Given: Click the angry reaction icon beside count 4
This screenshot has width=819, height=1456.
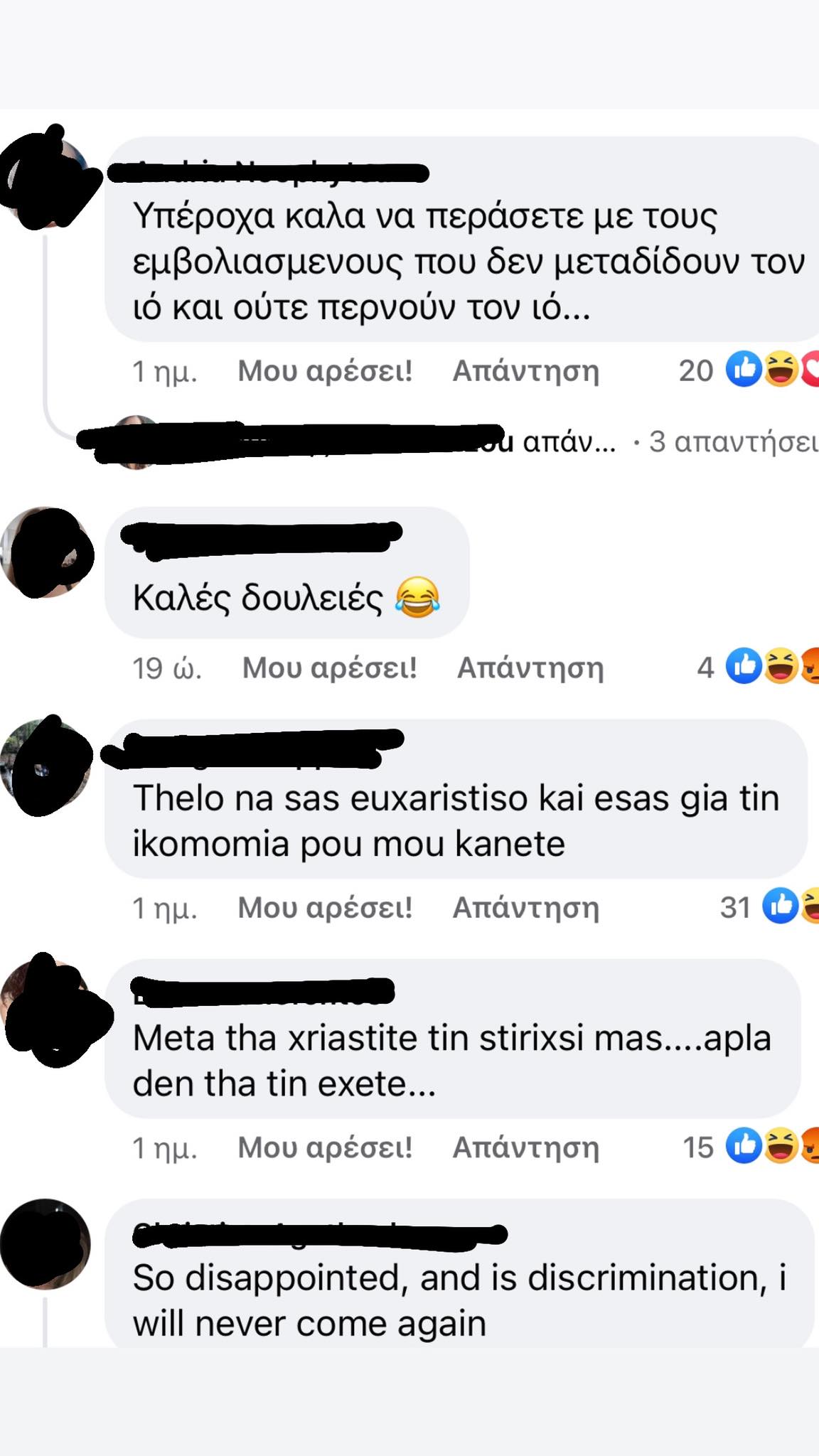Looking at the screenshot, I should pyautogui.click(x=810, y=666).
